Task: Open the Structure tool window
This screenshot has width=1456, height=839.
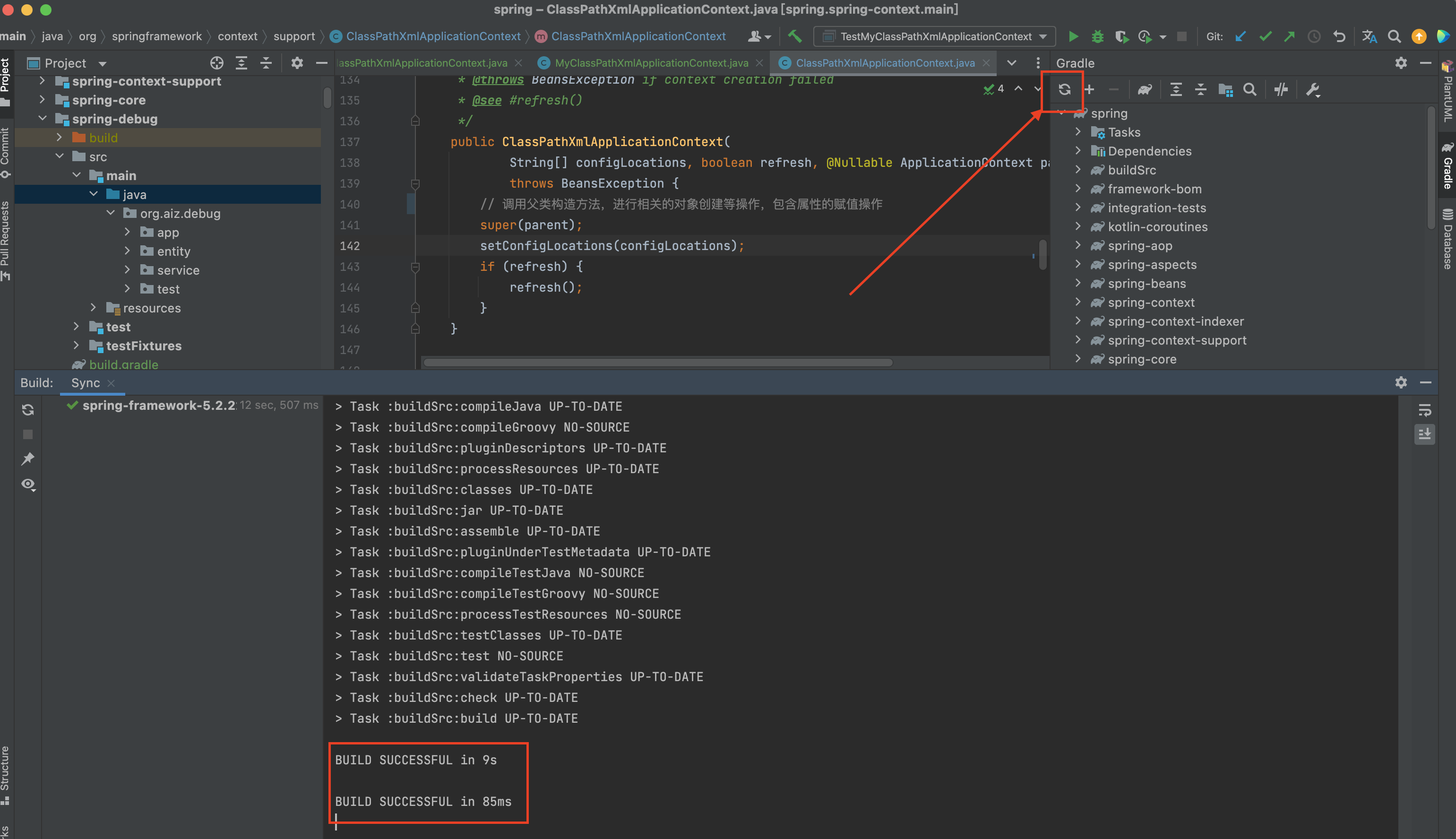Action: click(5, 776)
